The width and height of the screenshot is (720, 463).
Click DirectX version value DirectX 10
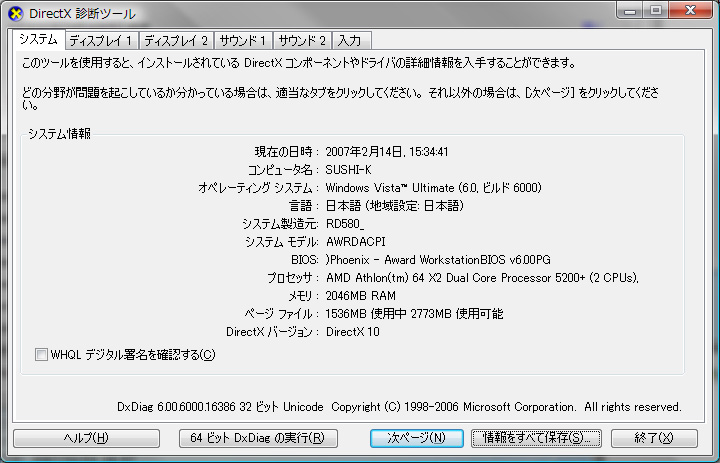tap(353, 332)
